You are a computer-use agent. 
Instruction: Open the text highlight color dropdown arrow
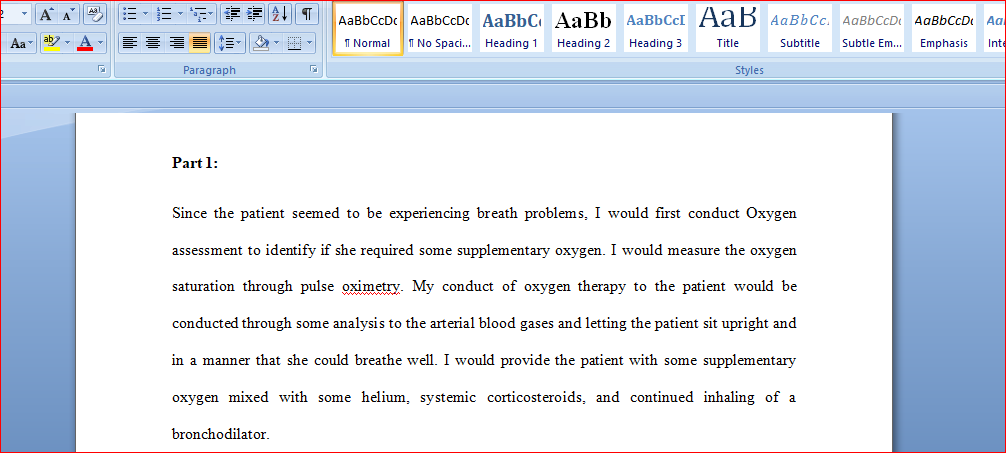[x=67, y=44]
